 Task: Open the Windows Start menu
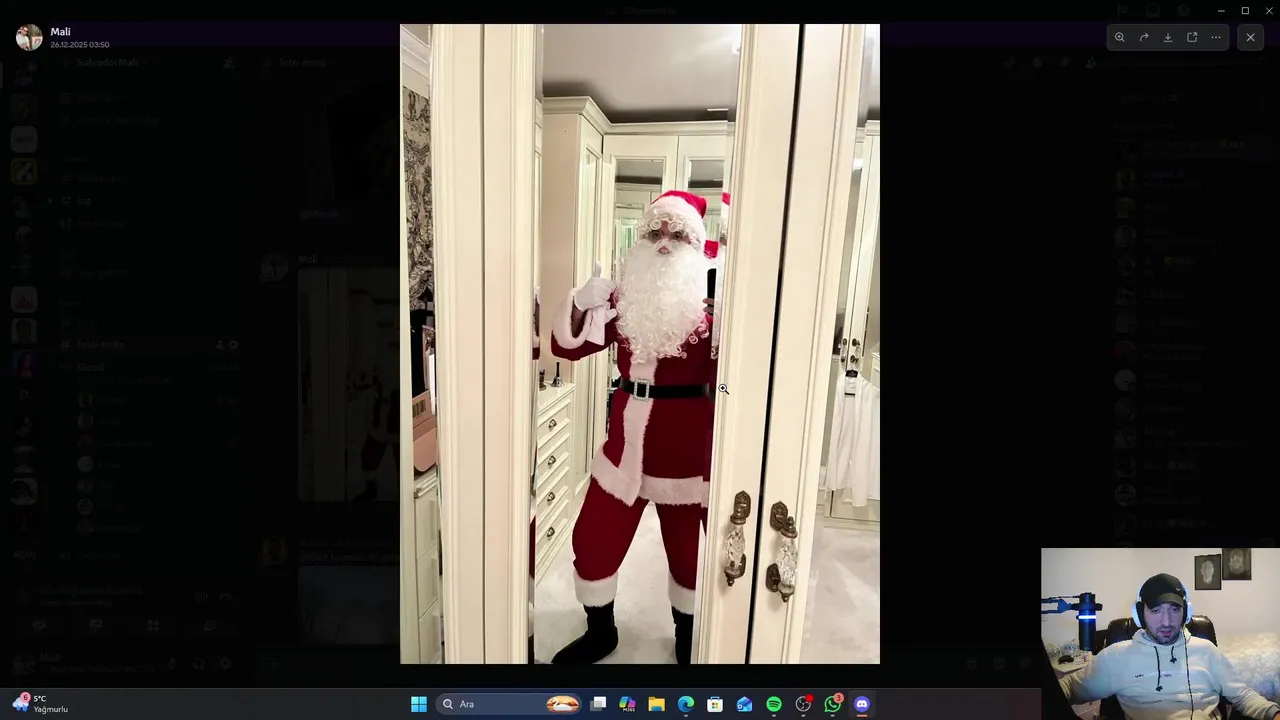pos(419,704)
